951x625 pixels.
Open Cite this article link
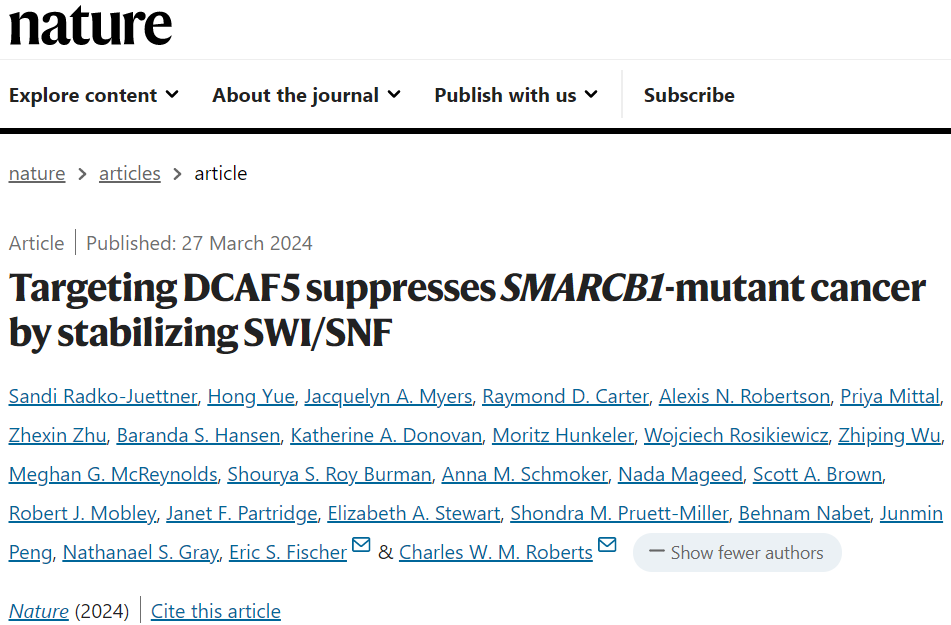coord(216,611)
